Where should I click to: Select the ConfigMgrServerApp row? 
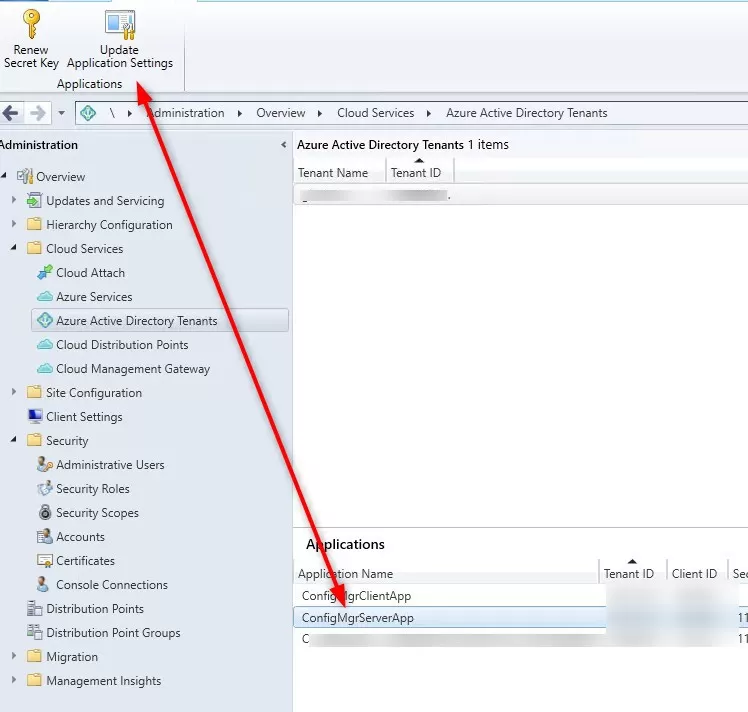coord(520,618)
